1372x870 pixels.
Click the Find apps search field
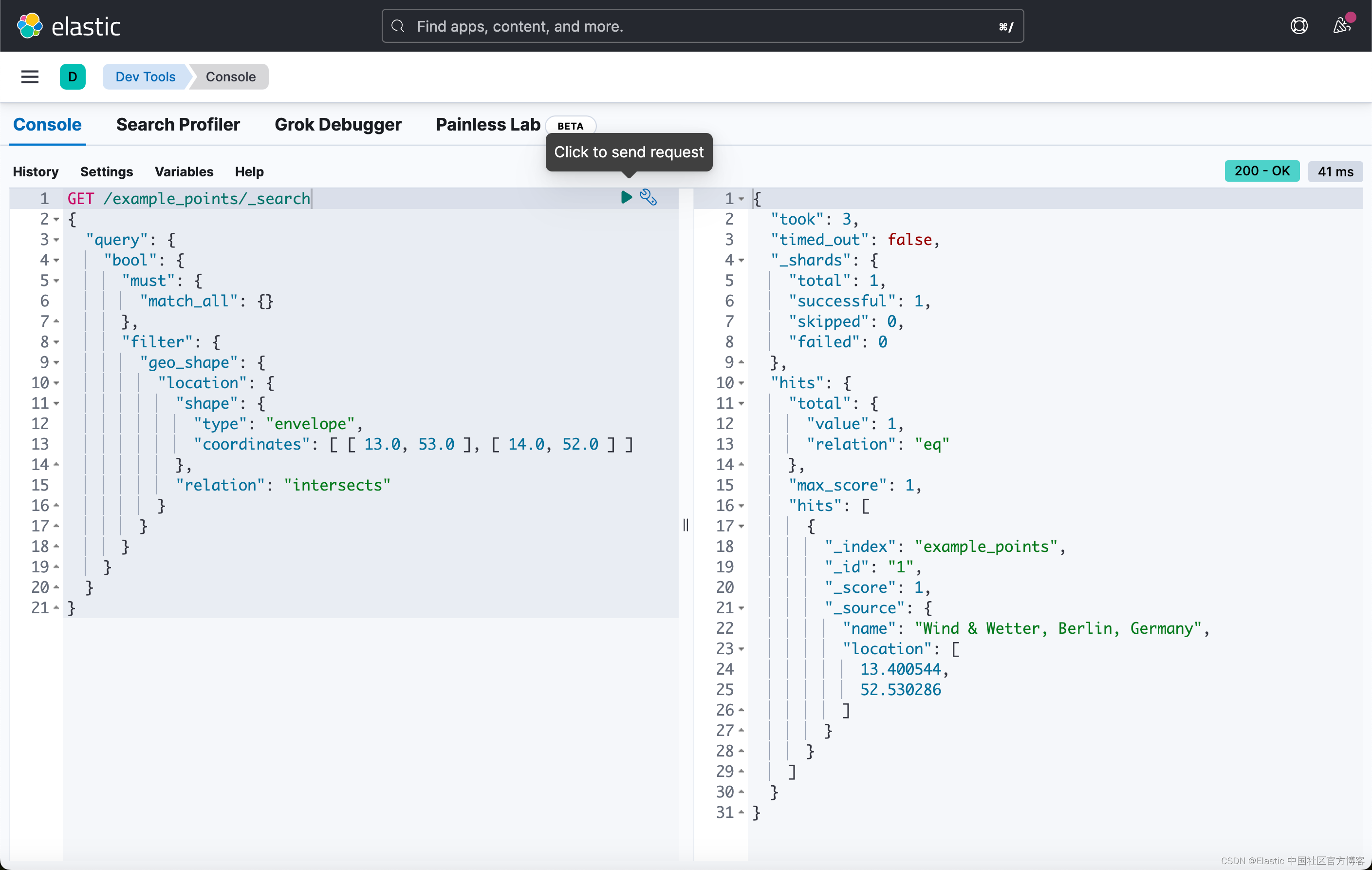[627, 26]
